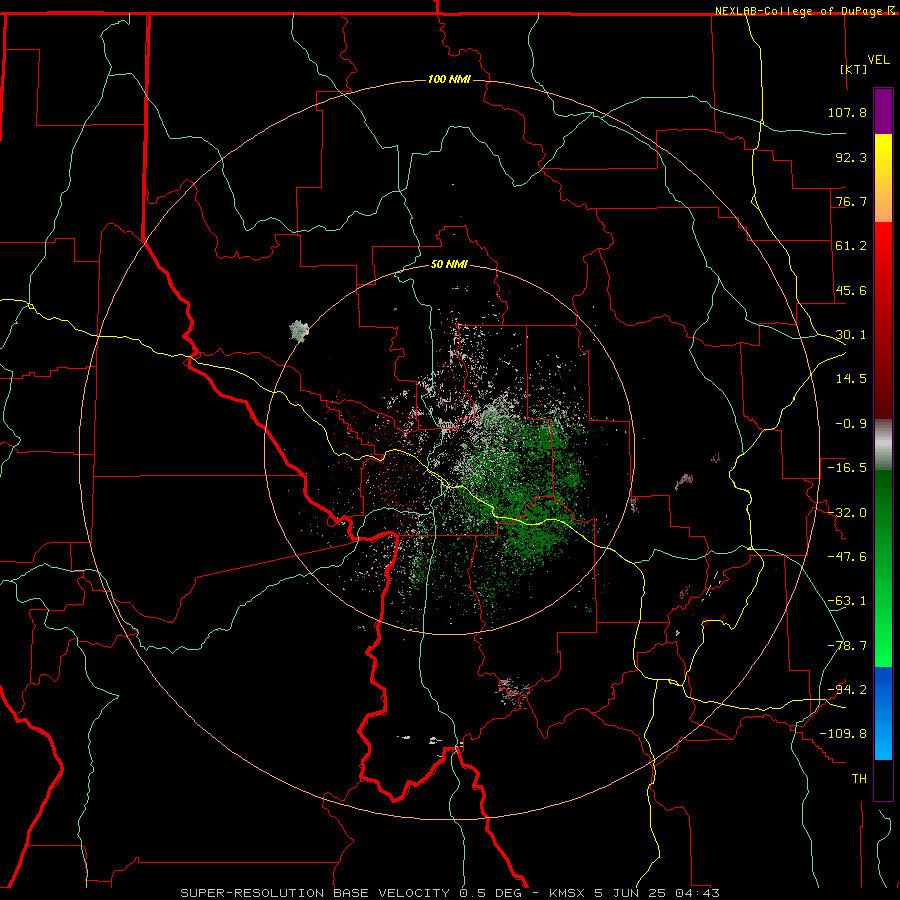Click the Super-Resolution Base Velocity caption
This screenshot has height=900, width=900.
pyautogui.click(x=449, y=893)
